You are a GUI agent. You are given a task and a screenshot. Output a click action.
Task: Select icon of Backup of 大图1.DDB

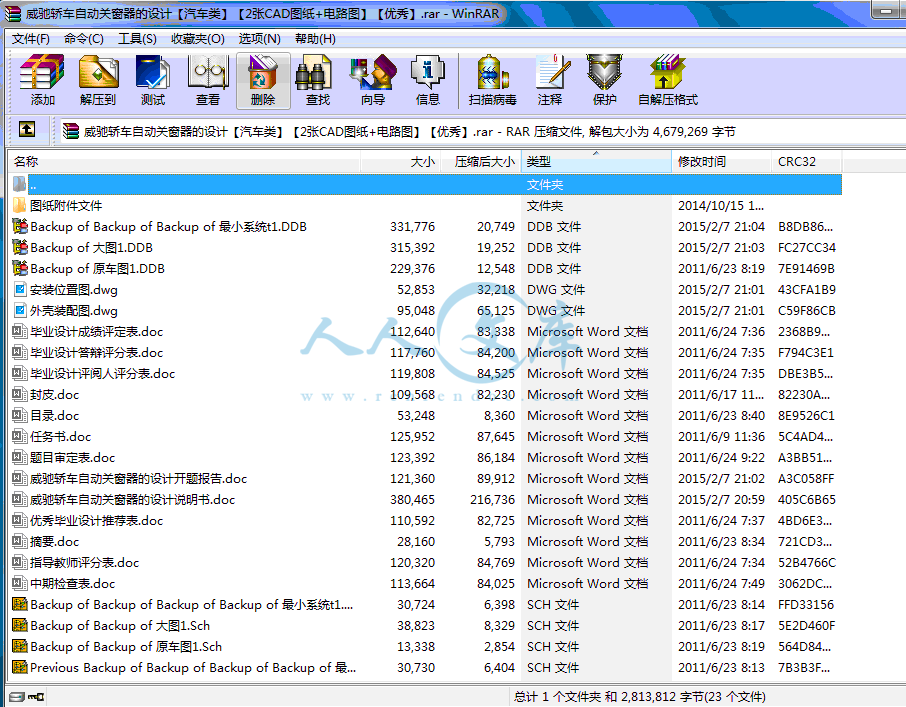click(x=20, y=247)
